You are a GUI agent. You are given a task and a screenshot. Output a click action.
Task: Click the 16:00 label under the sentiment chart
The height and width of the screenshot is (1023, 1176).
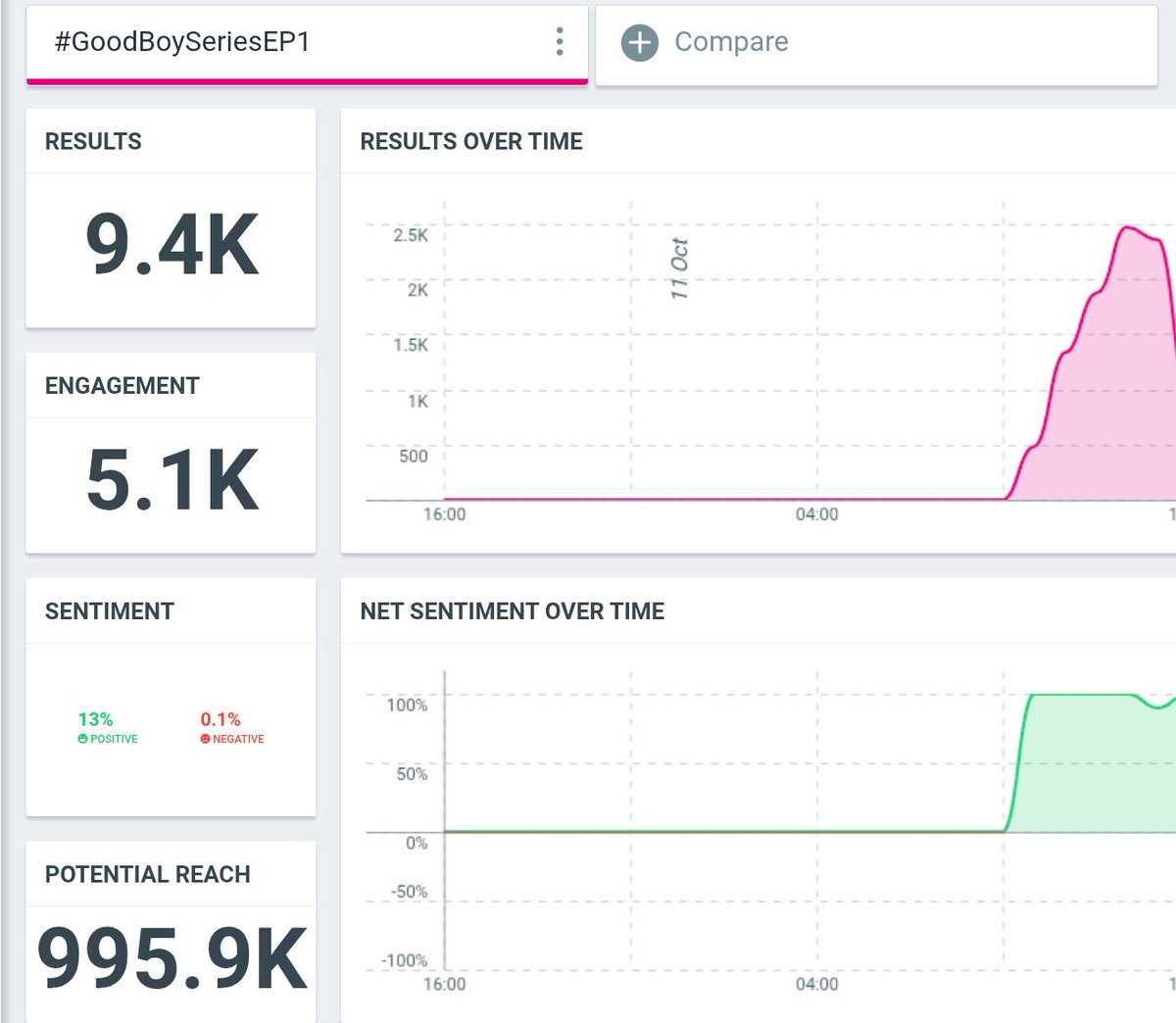(x=444, y=984)
